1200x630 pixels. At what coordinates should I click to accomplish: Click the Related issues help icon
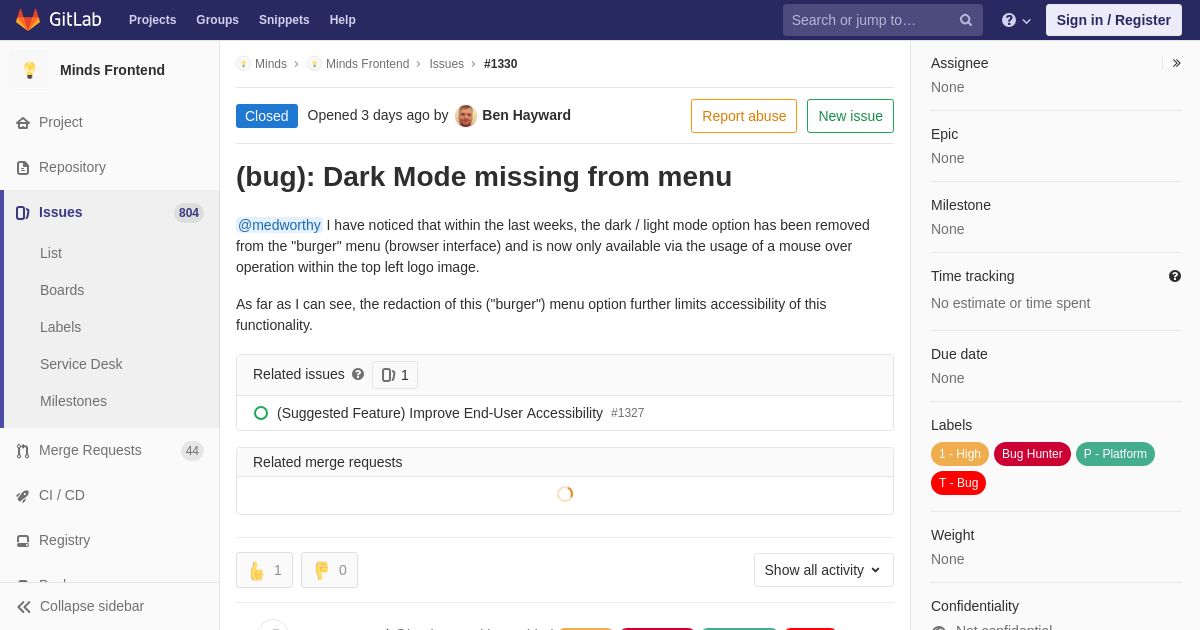[358, 374]
